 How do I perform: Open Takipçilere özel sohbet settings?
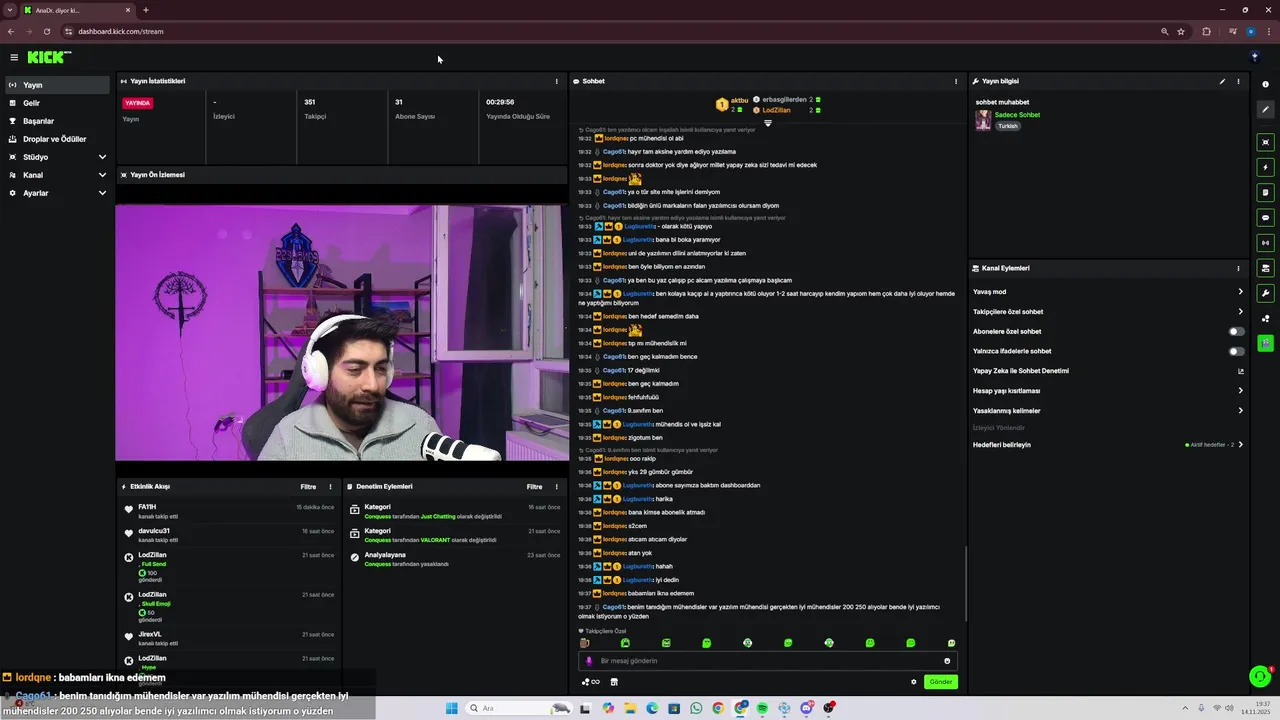tap(1108, 312)
